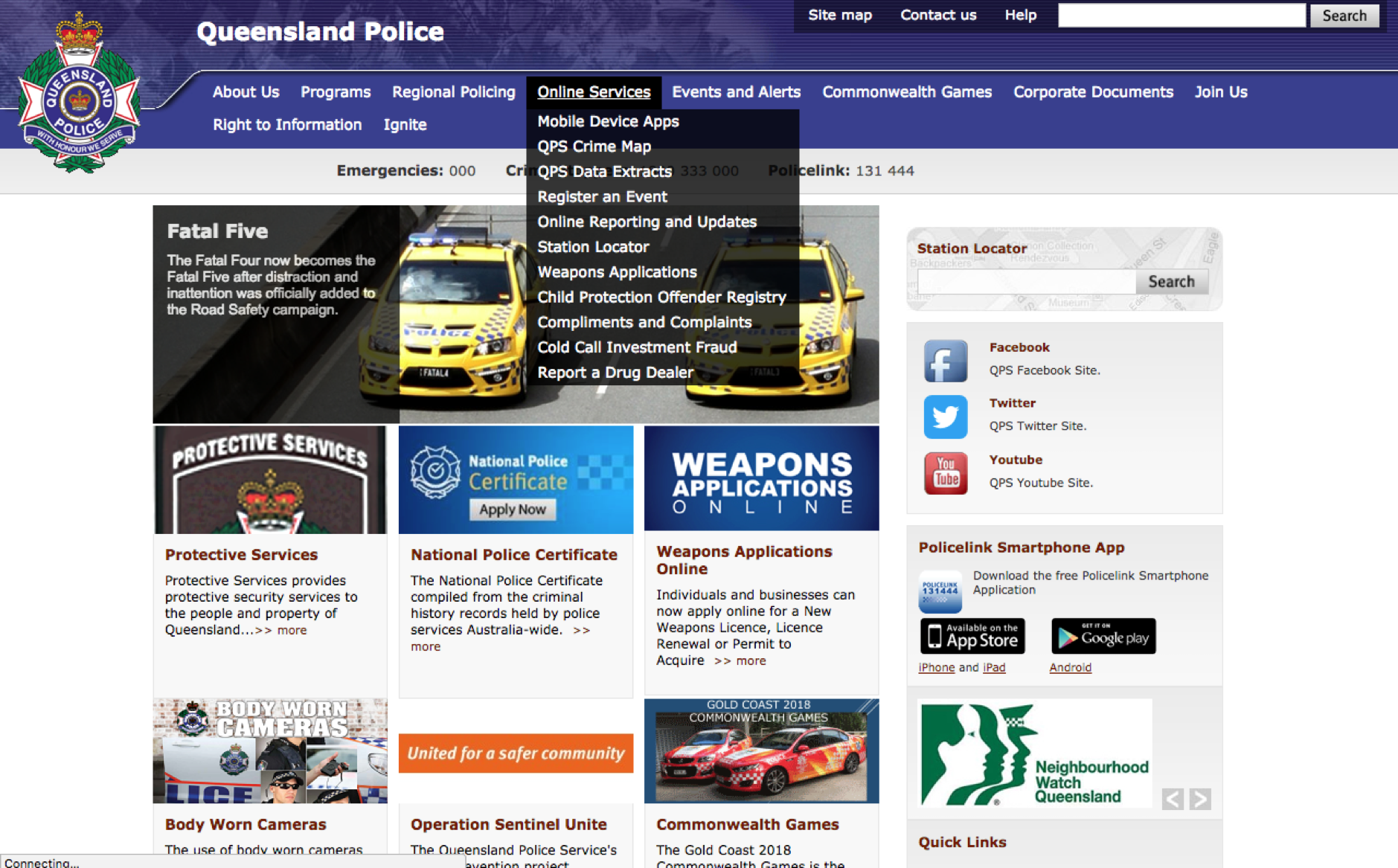Viewport: 1398px width, 868px height.
Task: Select Weapons Applications in the dropdown menu
Action: tap(618, 272)
